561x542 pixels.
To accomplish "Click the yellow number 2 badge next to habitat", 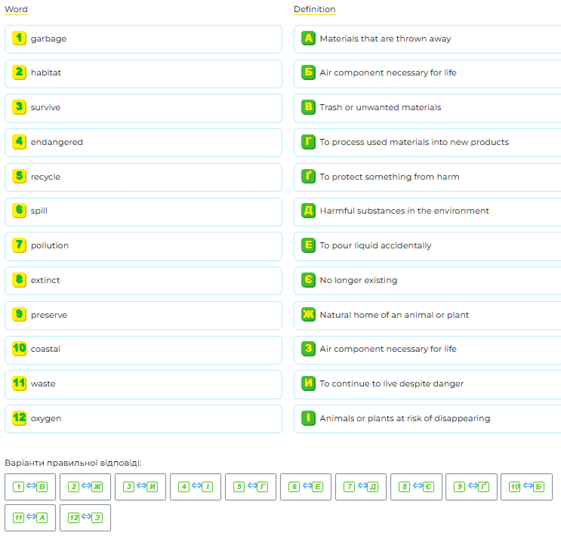I will [19, 72].
